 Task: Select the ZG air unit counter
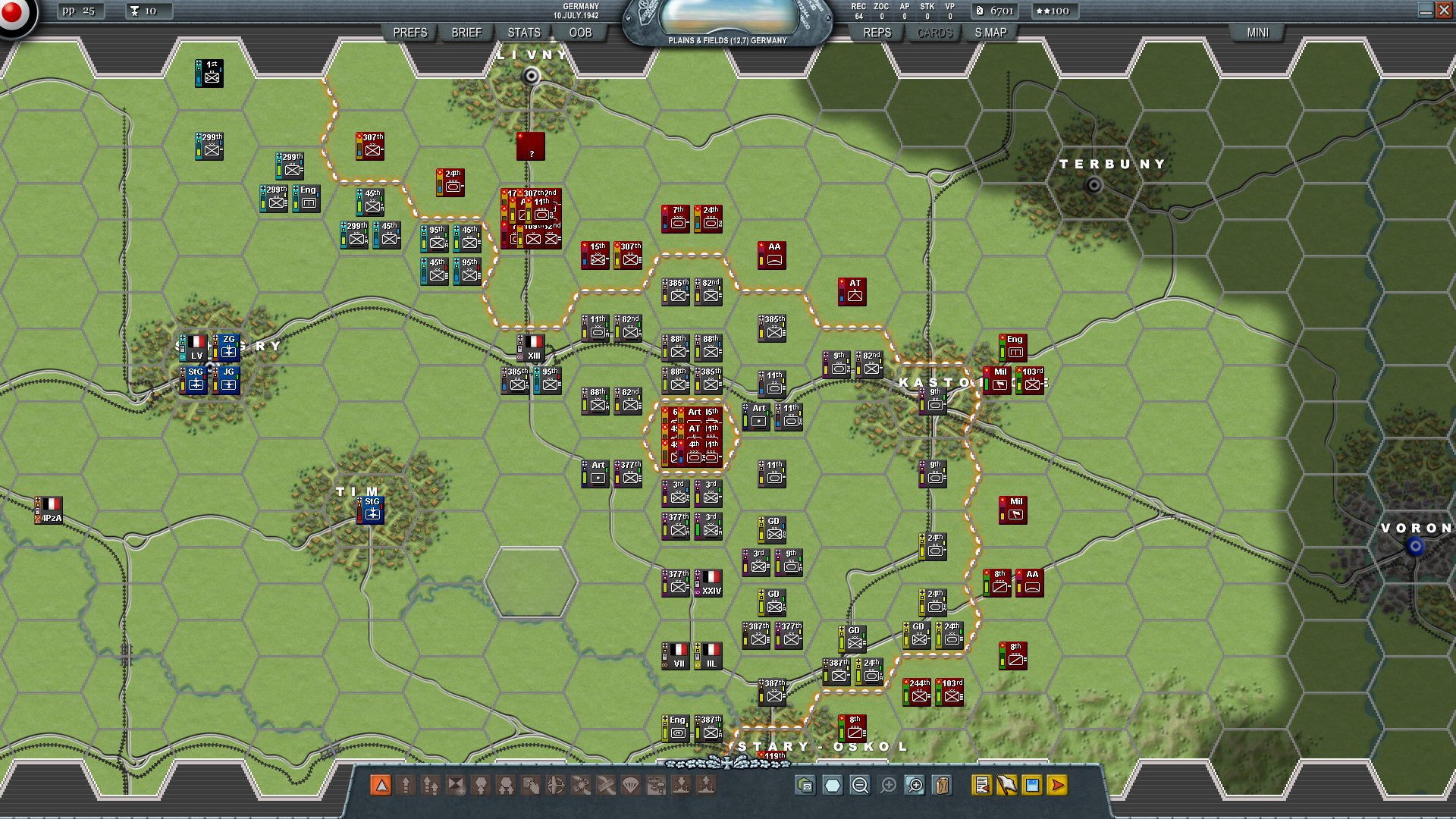coord(226,348)
